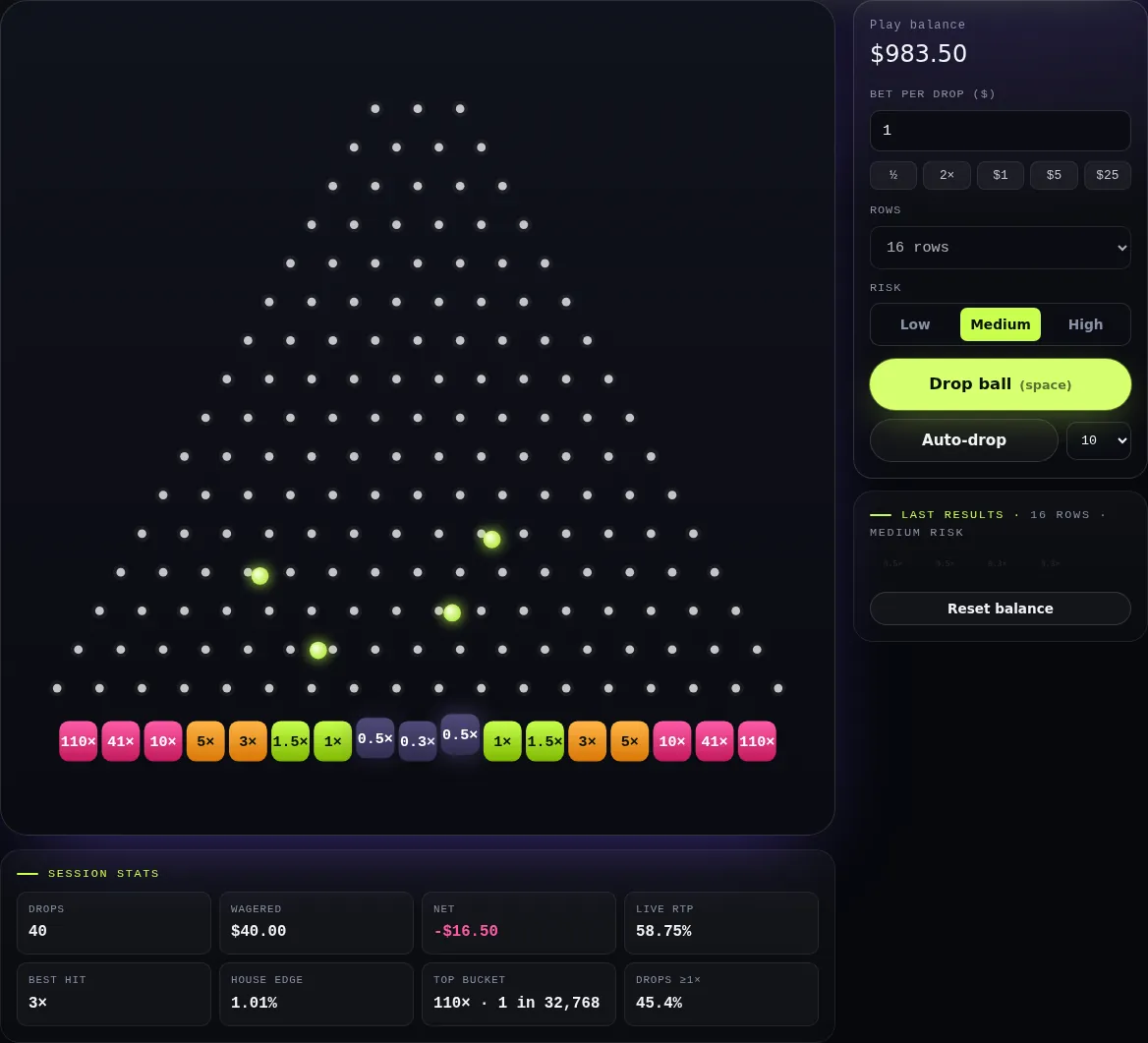Screen dimensions: 1148x1043
Task: Set bet to $25 preset
Action: tap(1107, 175)
